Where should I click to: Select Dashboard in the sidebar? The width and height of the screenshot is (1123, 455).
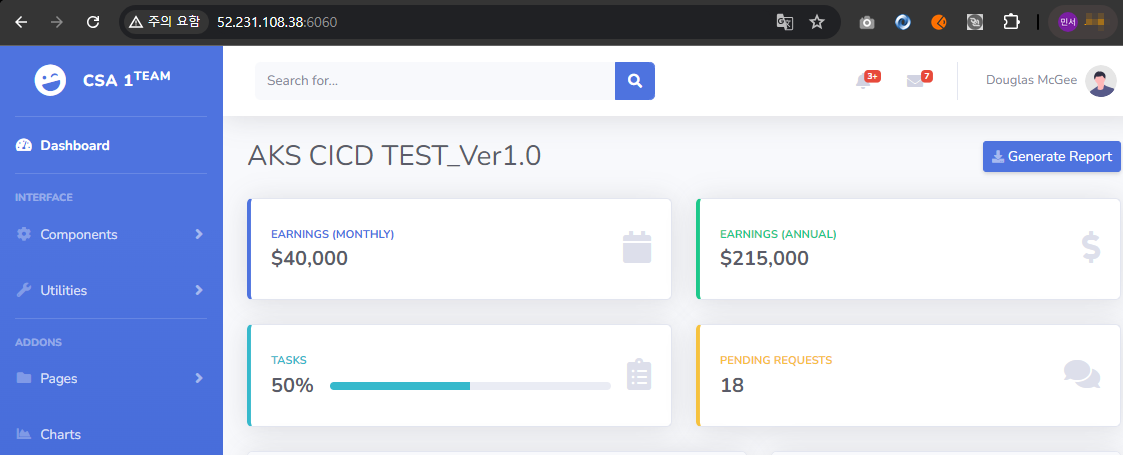pyautogui.click(x=111, y=145)
